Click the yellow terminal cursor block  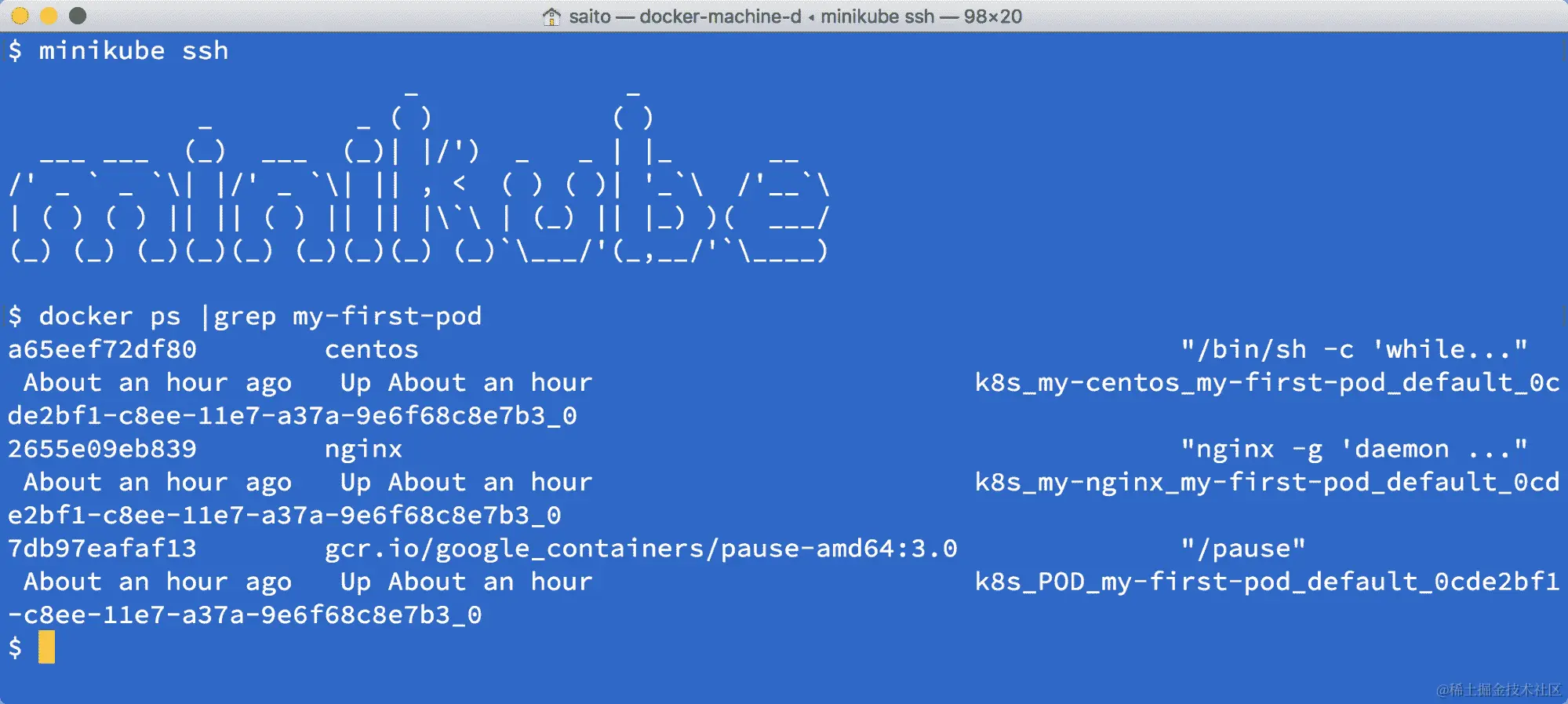[47, 647]
